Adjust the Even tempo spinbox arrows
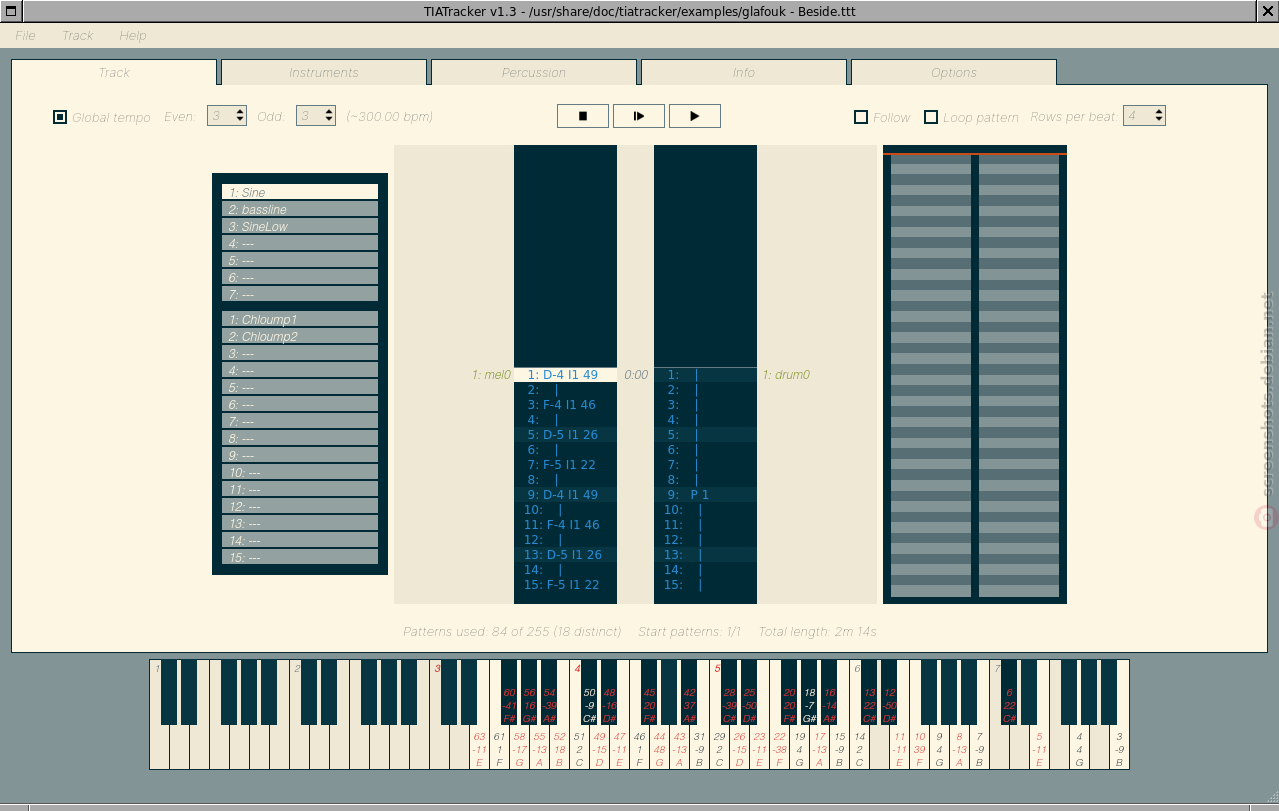The height and width of the screenshot is (811, 1279). [x=240, y=116]
